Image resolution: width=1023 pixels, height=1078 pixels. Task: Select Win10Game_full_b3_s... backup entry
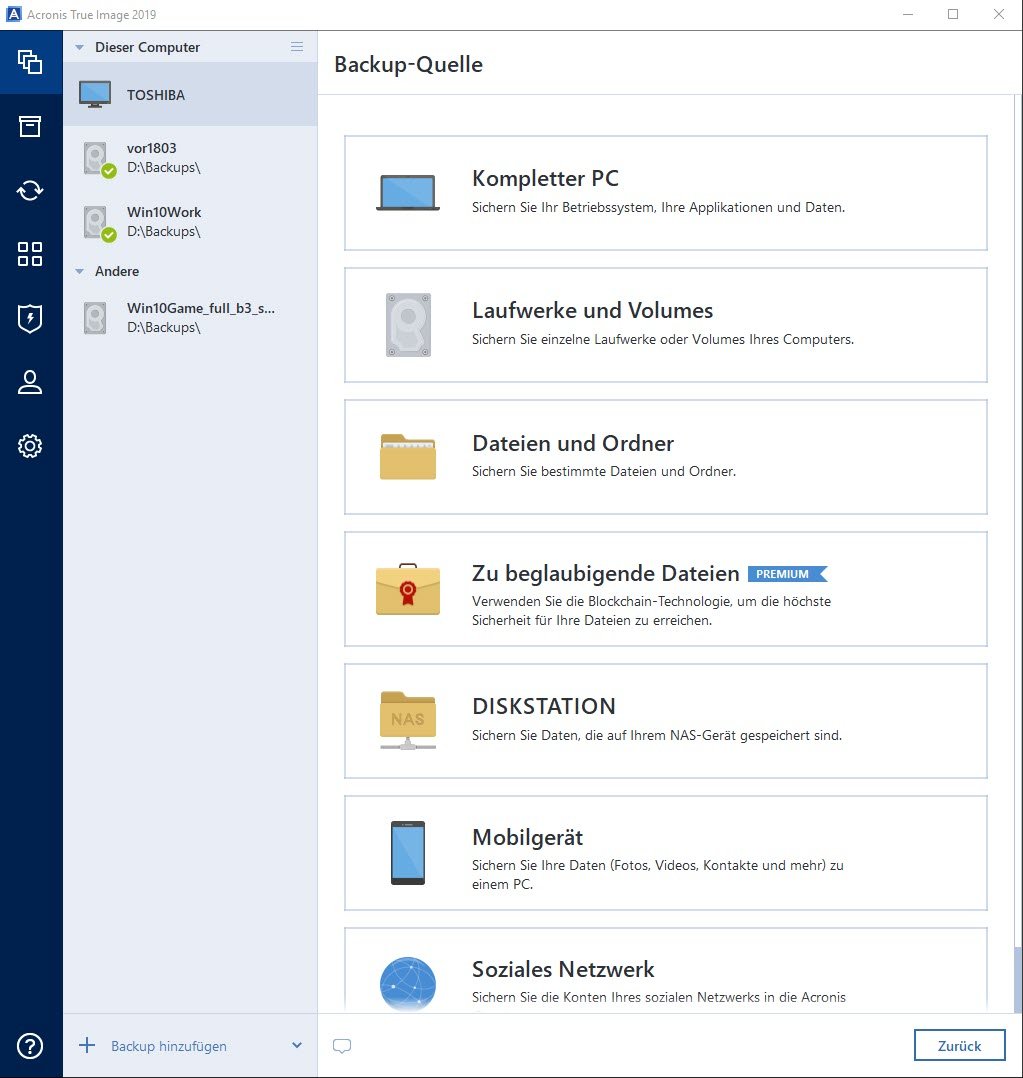(x=190, y=318)
